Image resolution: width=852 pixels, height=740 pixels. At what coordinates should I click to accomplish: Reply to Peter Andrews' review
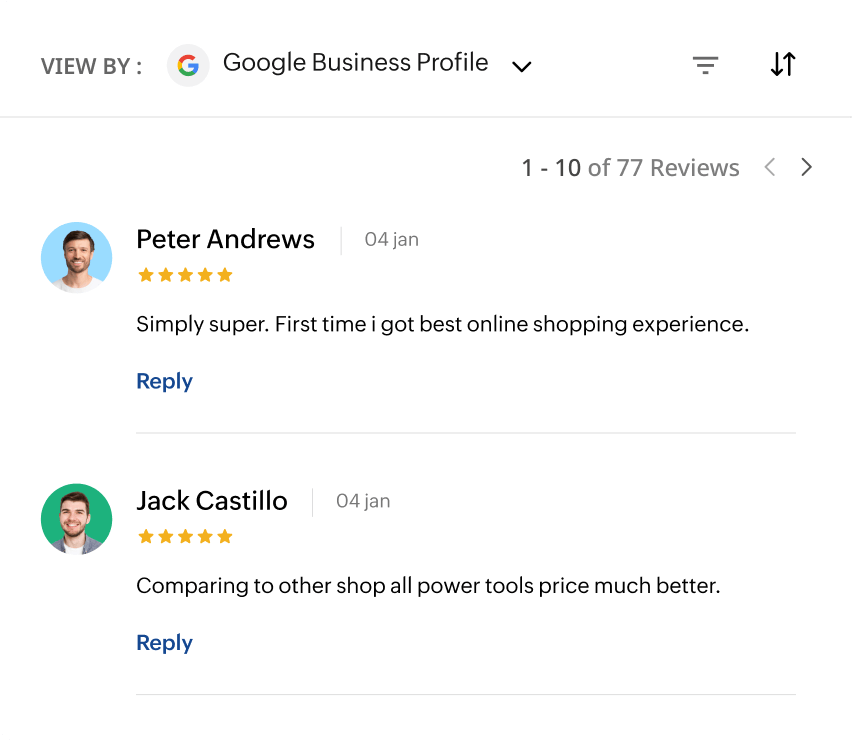click(164, 381)
